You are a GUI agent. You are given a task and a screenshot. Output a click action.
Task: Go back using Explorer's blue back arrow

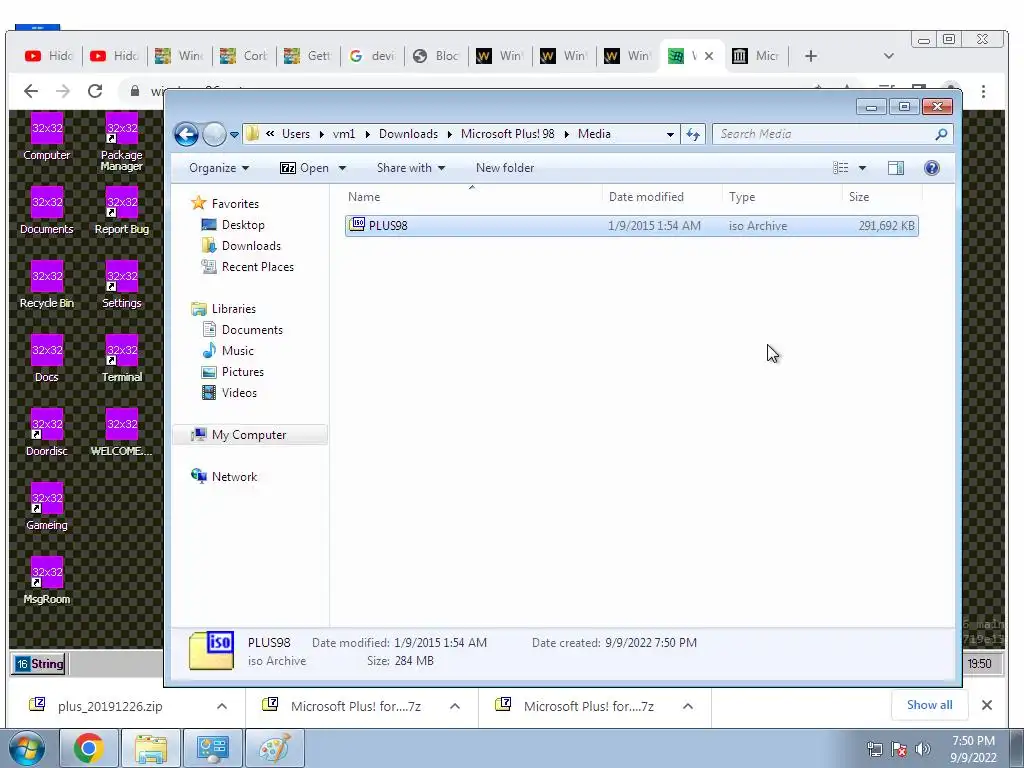pos(186,135)
